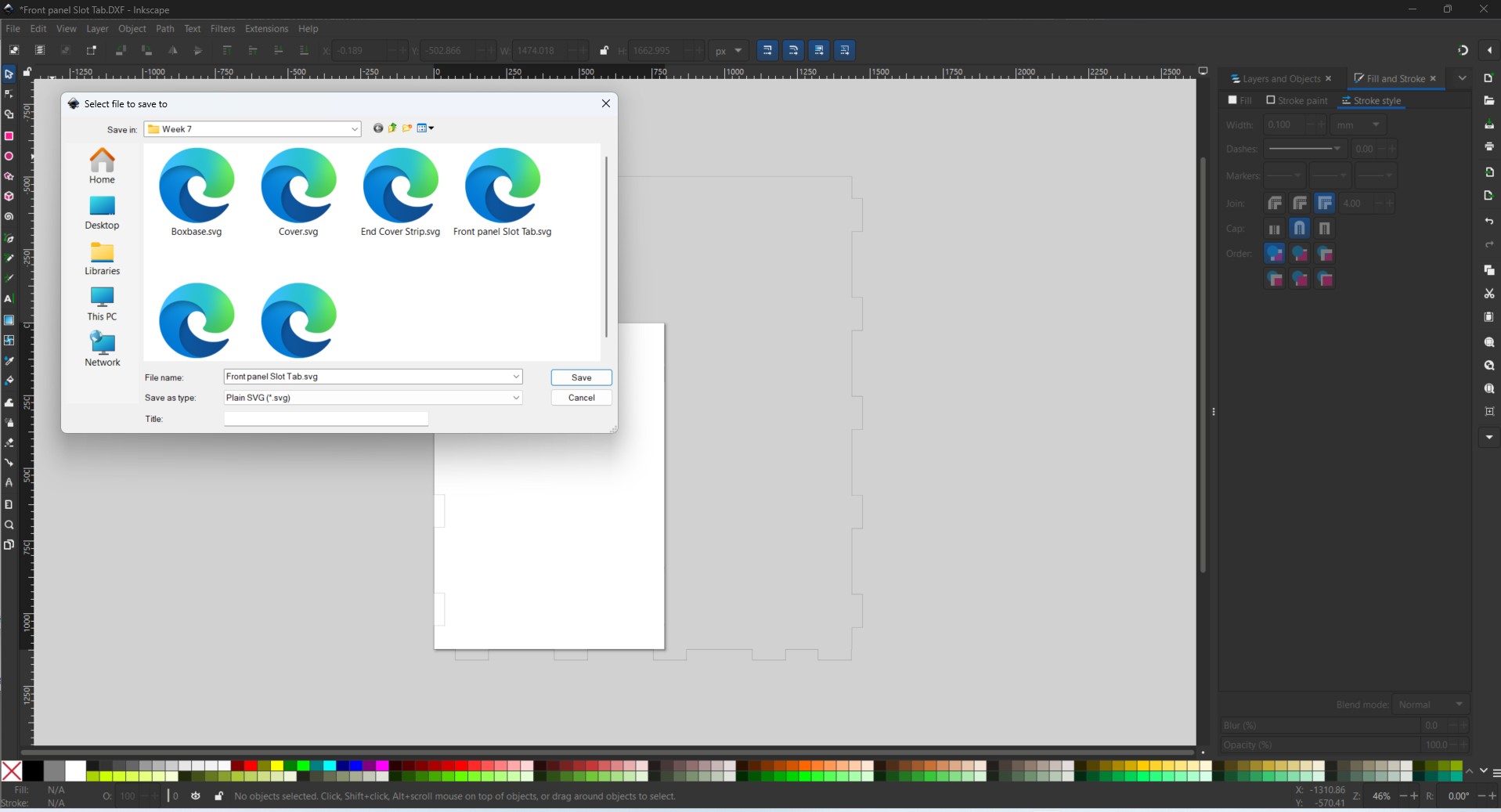The height and width of the screenshot is (812, 1501).
Task: Click the Create New Folder icon in dialog
Action: coord(407,128)
